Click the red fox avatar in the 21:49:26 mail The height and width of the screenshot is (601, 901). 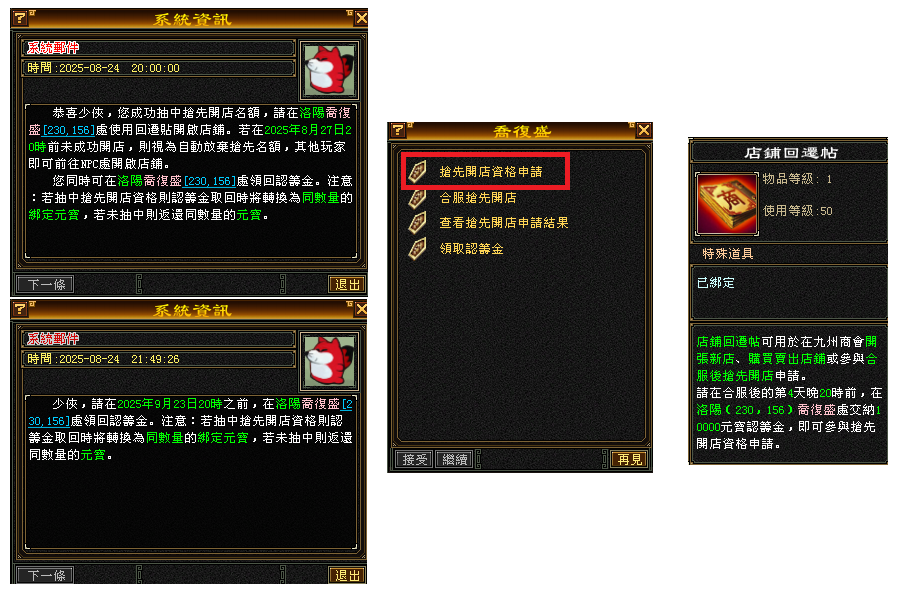pyautogui.click(x=329, y=361)
